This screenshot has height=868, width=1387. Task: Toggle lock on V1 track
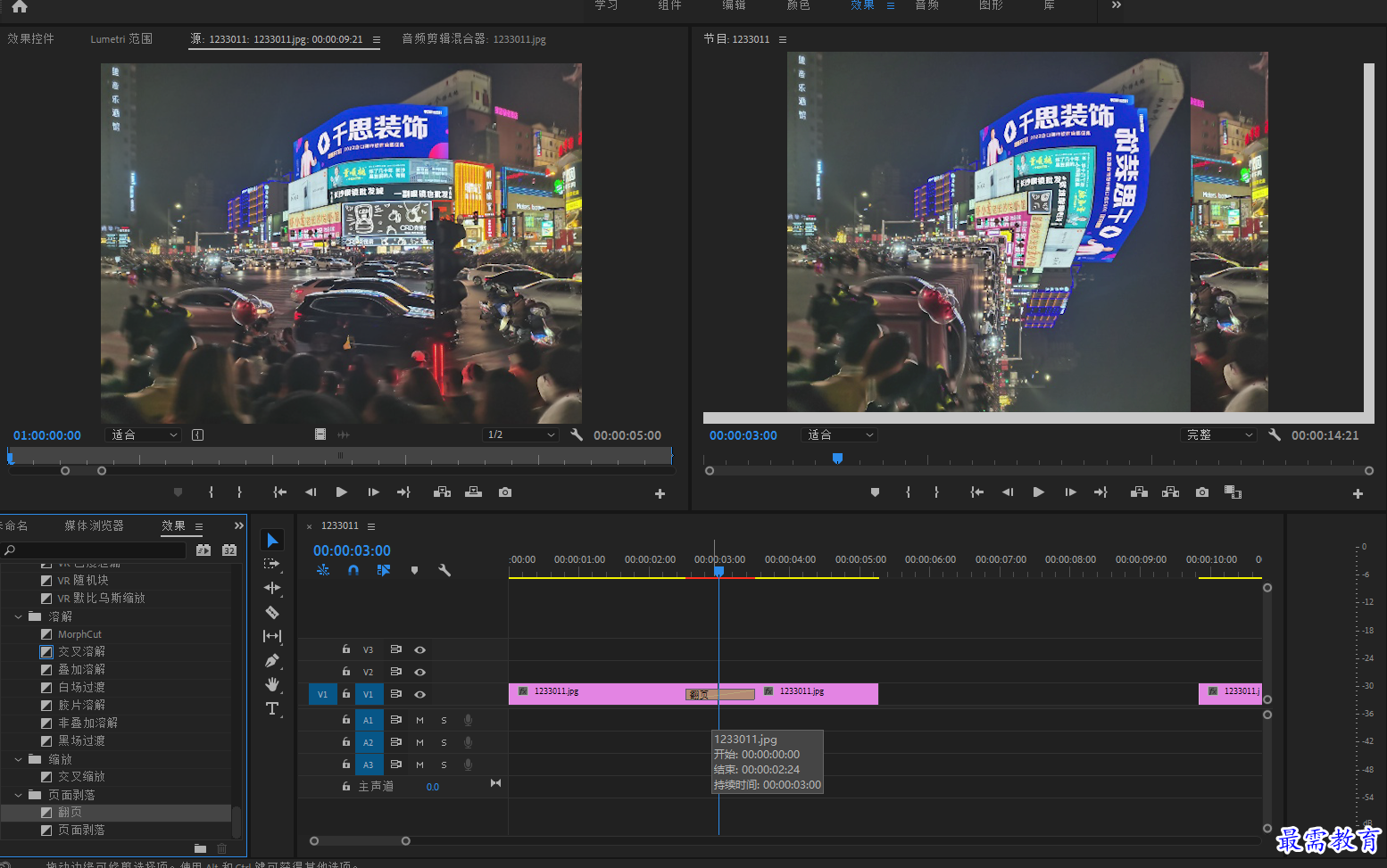(x=346, y=694)
